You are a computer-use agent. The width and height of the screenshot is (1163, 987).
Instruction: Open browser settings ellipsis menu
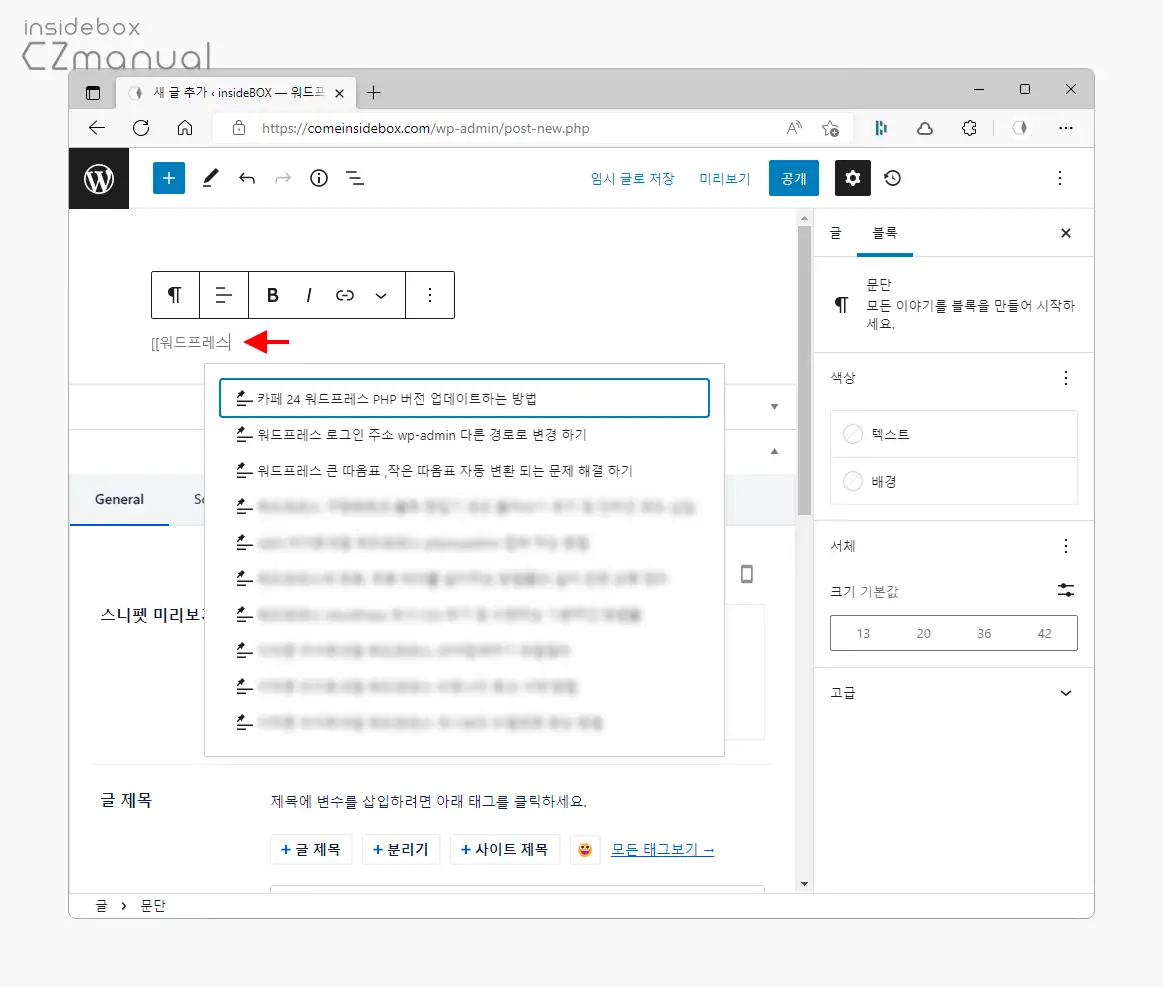click(x=1066, y=128)
